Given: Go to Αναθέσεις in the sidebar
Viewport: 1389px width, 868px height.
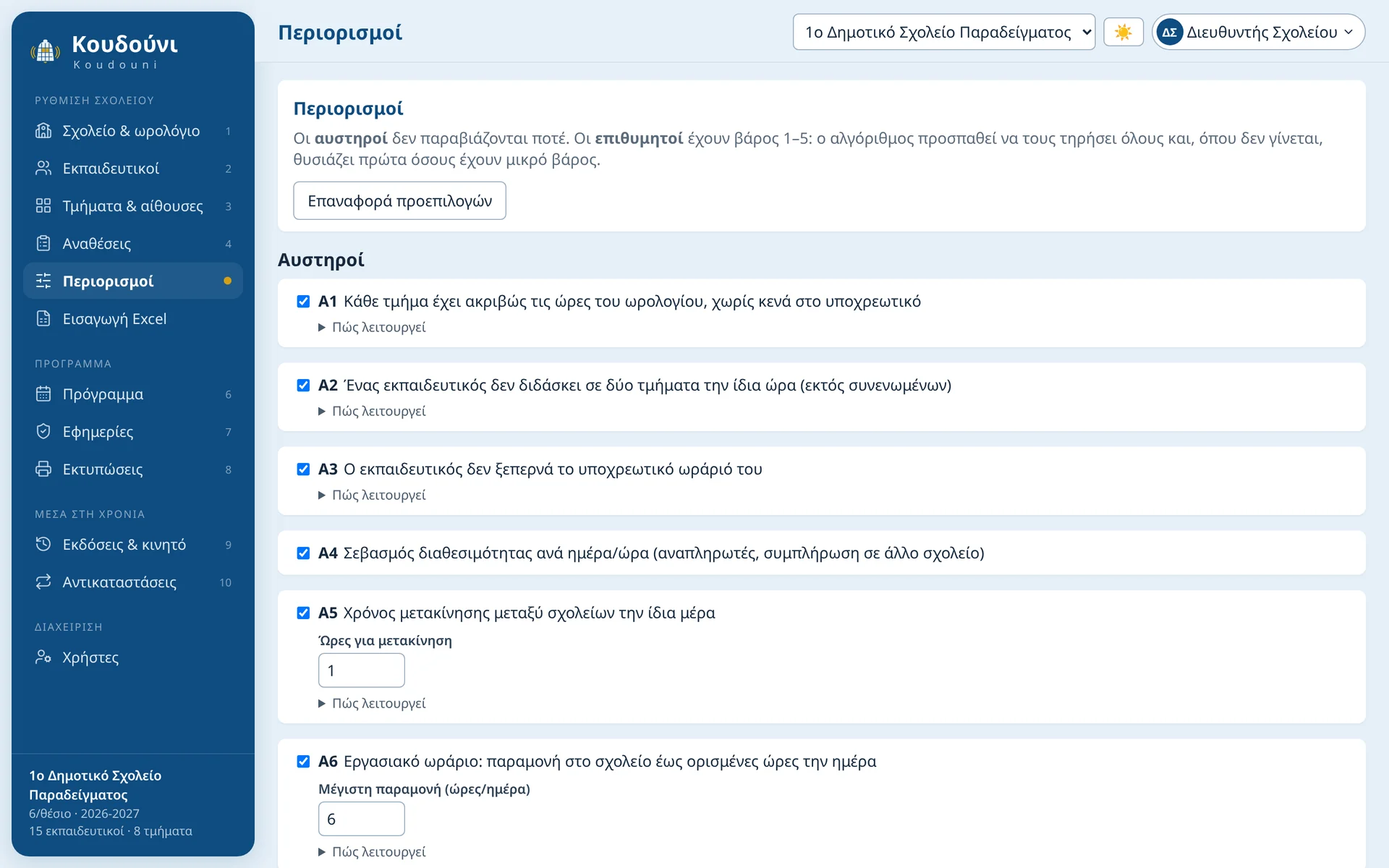Looking at the screenshot, I should [133, 244].
